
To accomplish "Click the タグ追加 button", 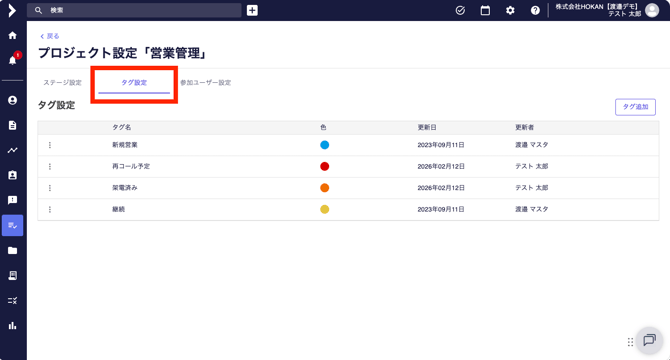I will click(635, 107).
